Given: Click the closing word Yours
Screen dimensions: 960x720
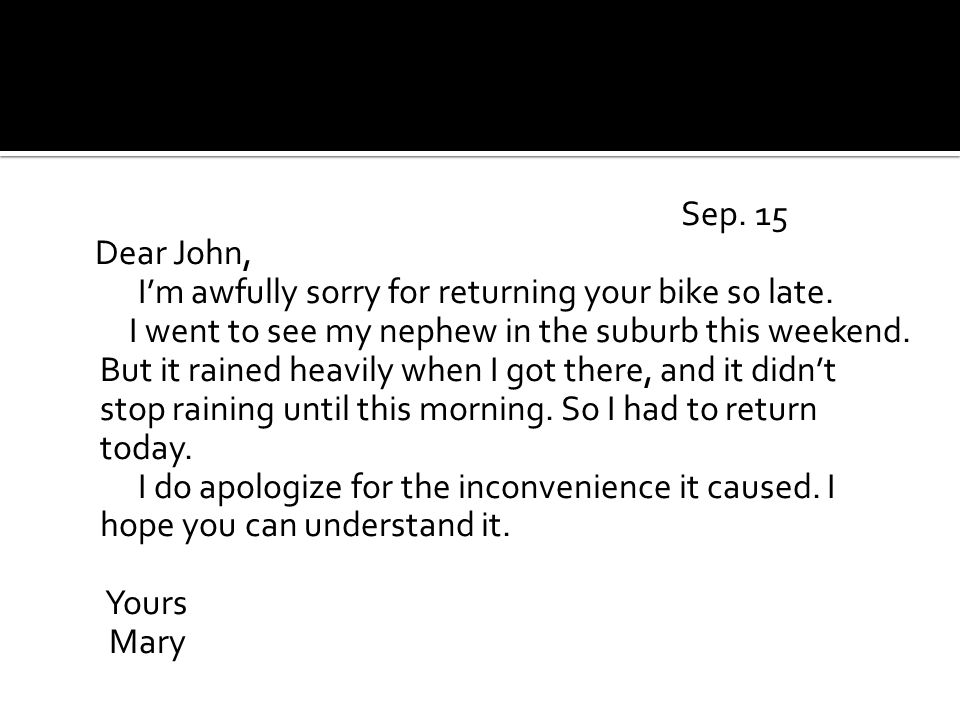Looking at the screenshot, I should coord(146,604).
